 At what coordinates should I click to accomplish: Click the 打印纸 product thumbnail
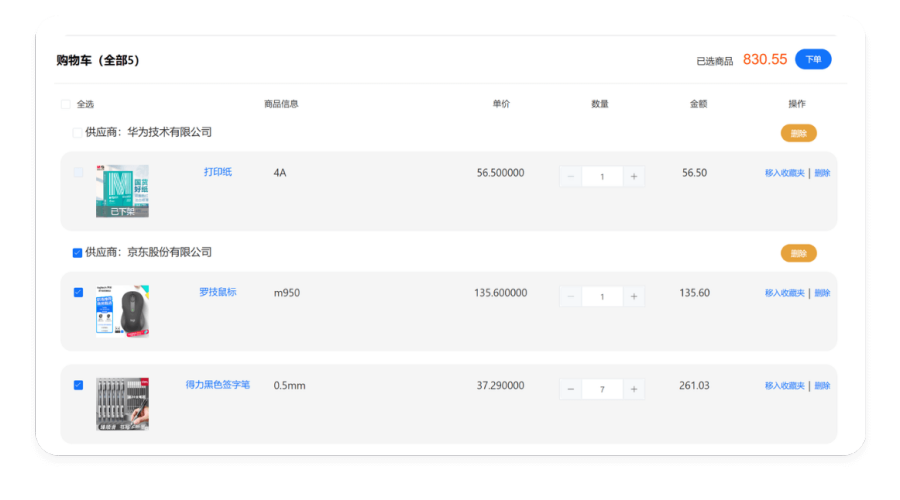(x=122, y=191)
